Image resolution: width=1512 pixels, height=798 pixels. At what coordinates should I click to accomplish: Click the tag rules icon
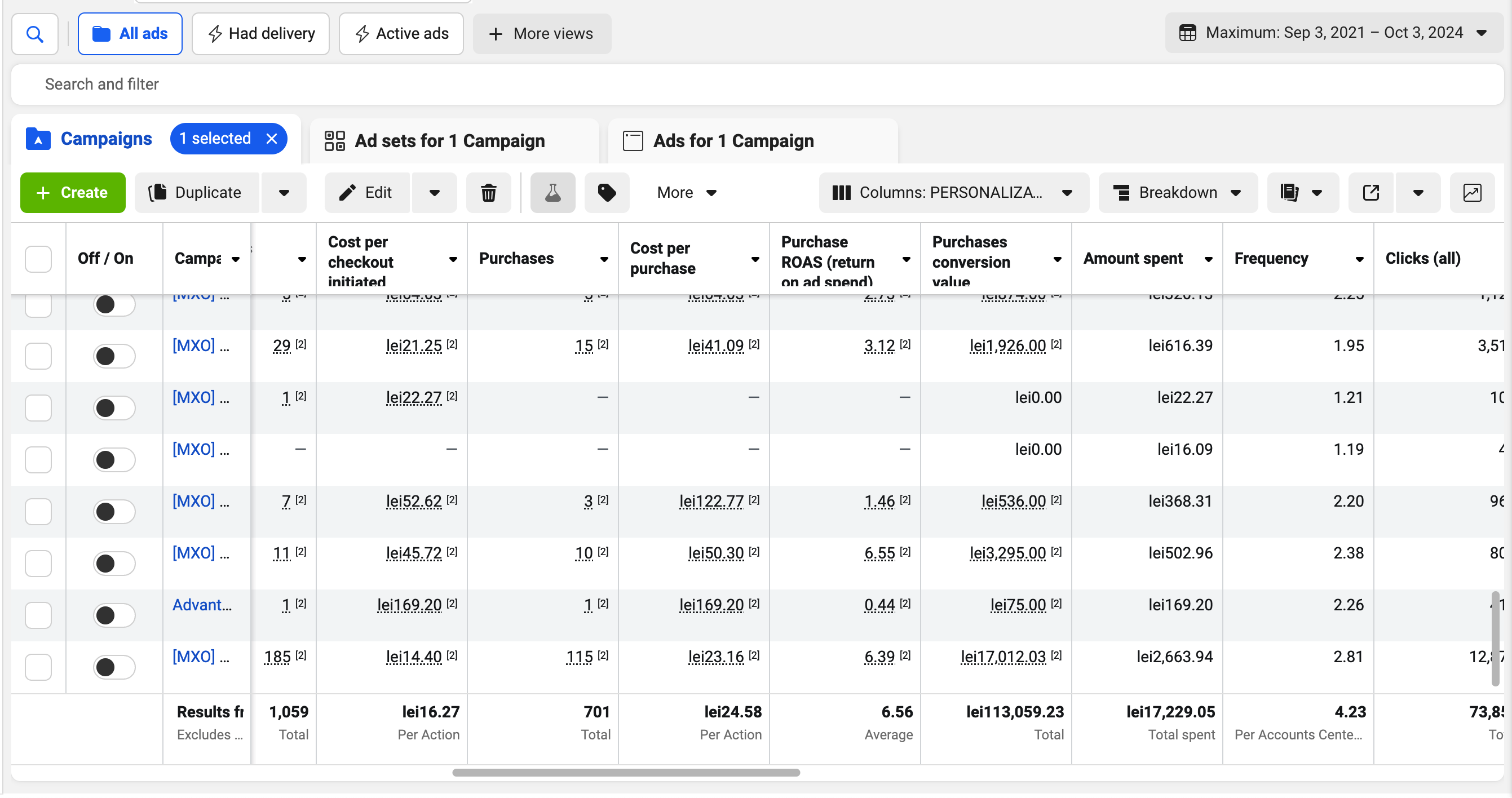click(607, 193)
